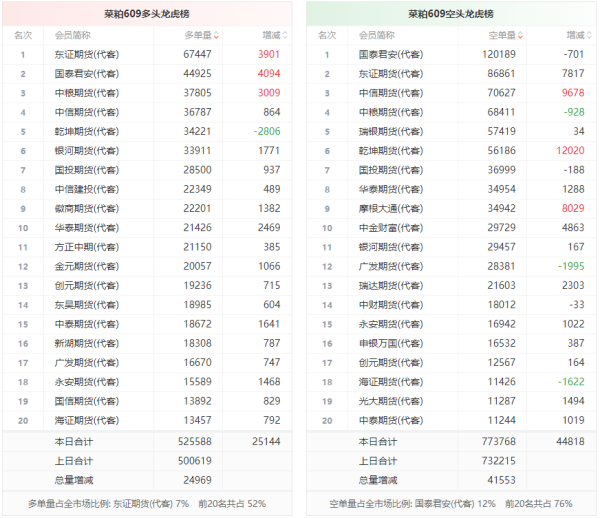Select 国信期货(代客) row
The image size is (600, 518).
(x=147, y=401)
